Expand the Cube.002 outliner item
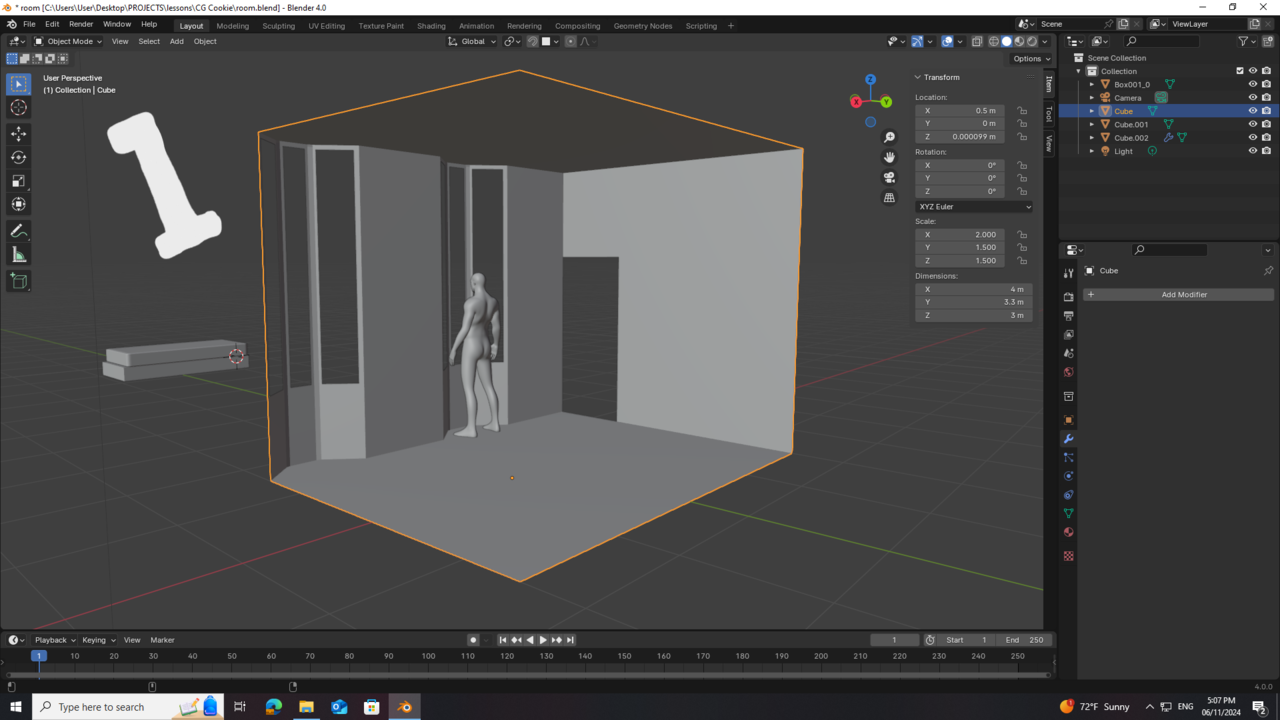Image resolution: width=1280 pixels, height=720 pixels. tap(1092, 137)
